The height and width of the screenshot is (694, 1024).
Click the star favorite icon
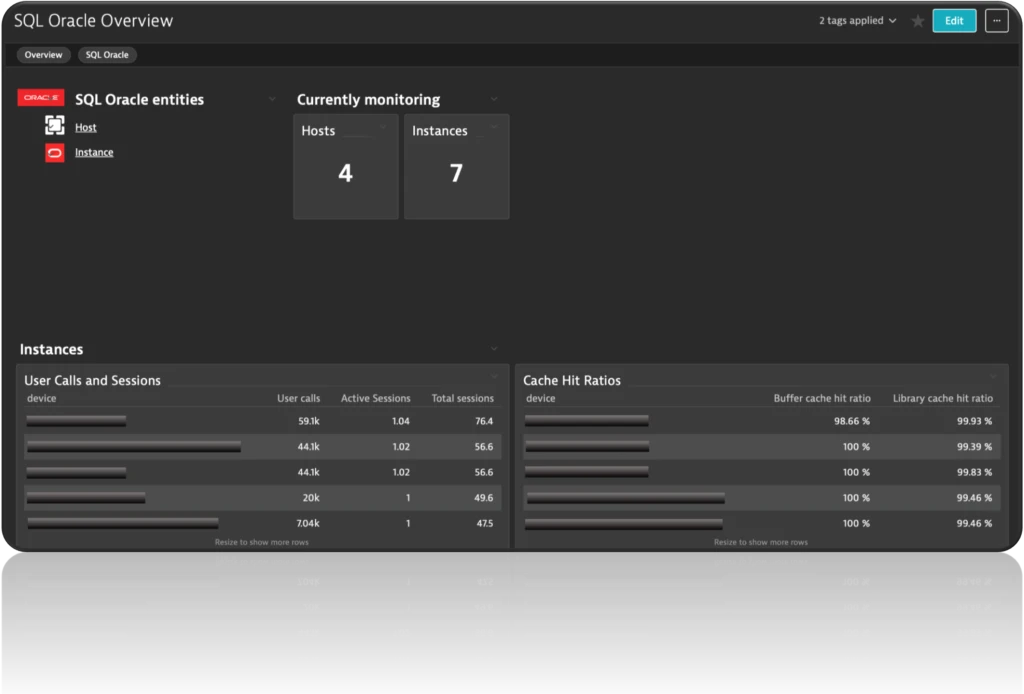click(917, 21)
